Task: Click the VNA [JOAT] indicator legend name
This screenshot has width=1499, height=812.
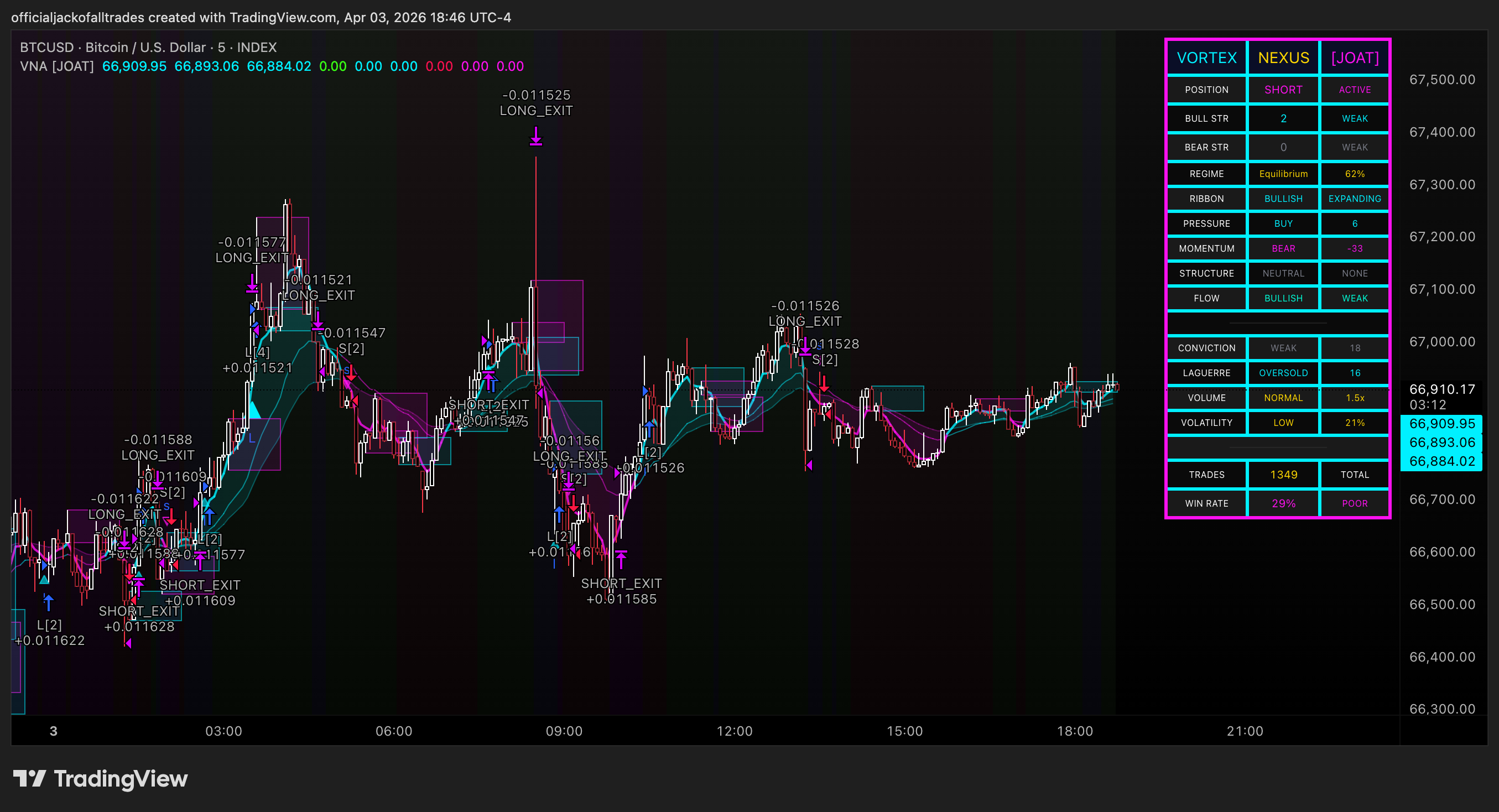Action: (57, 66)
